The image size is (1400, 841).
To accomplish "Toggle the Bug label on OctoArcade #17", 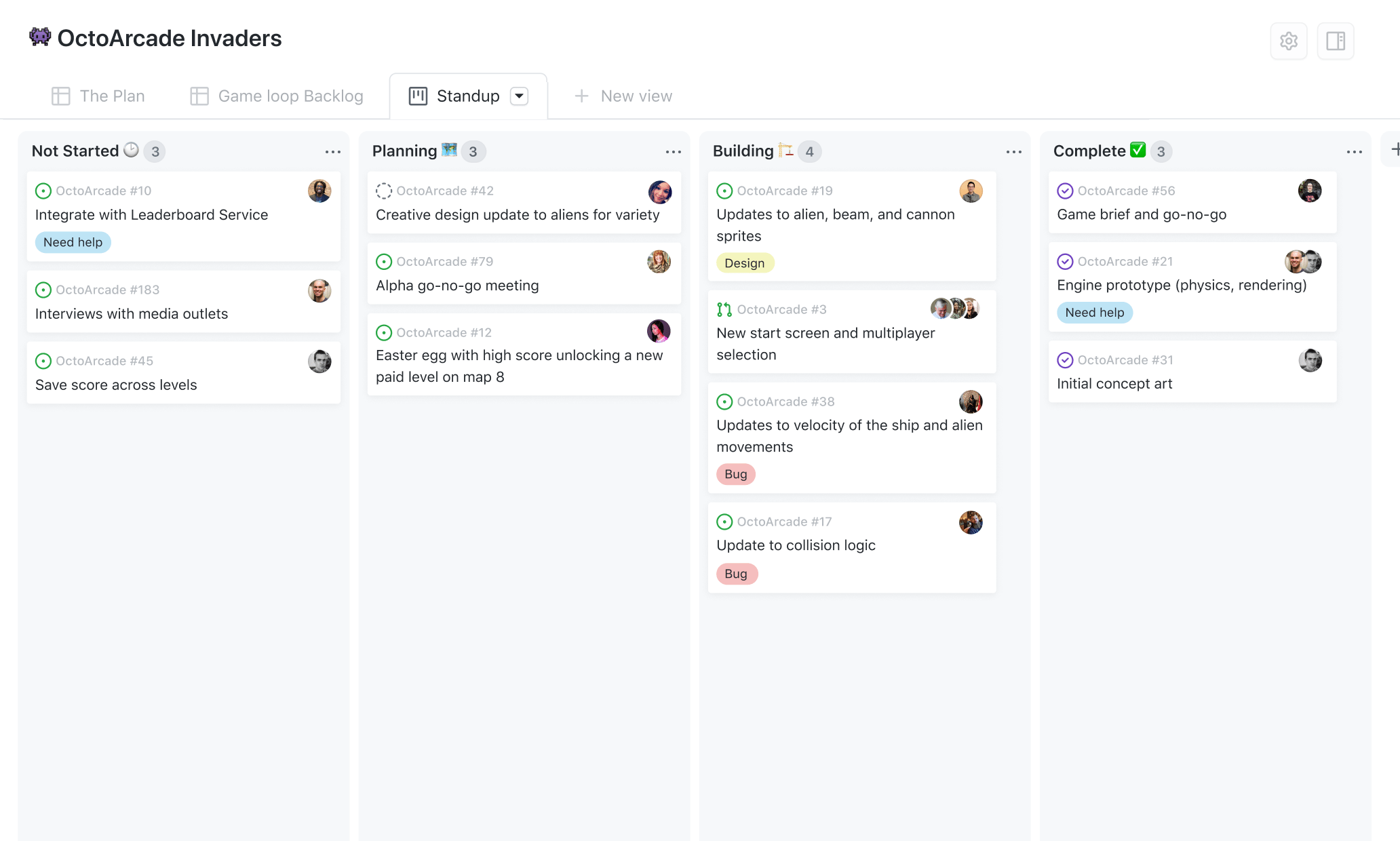I will click(736, 573).
